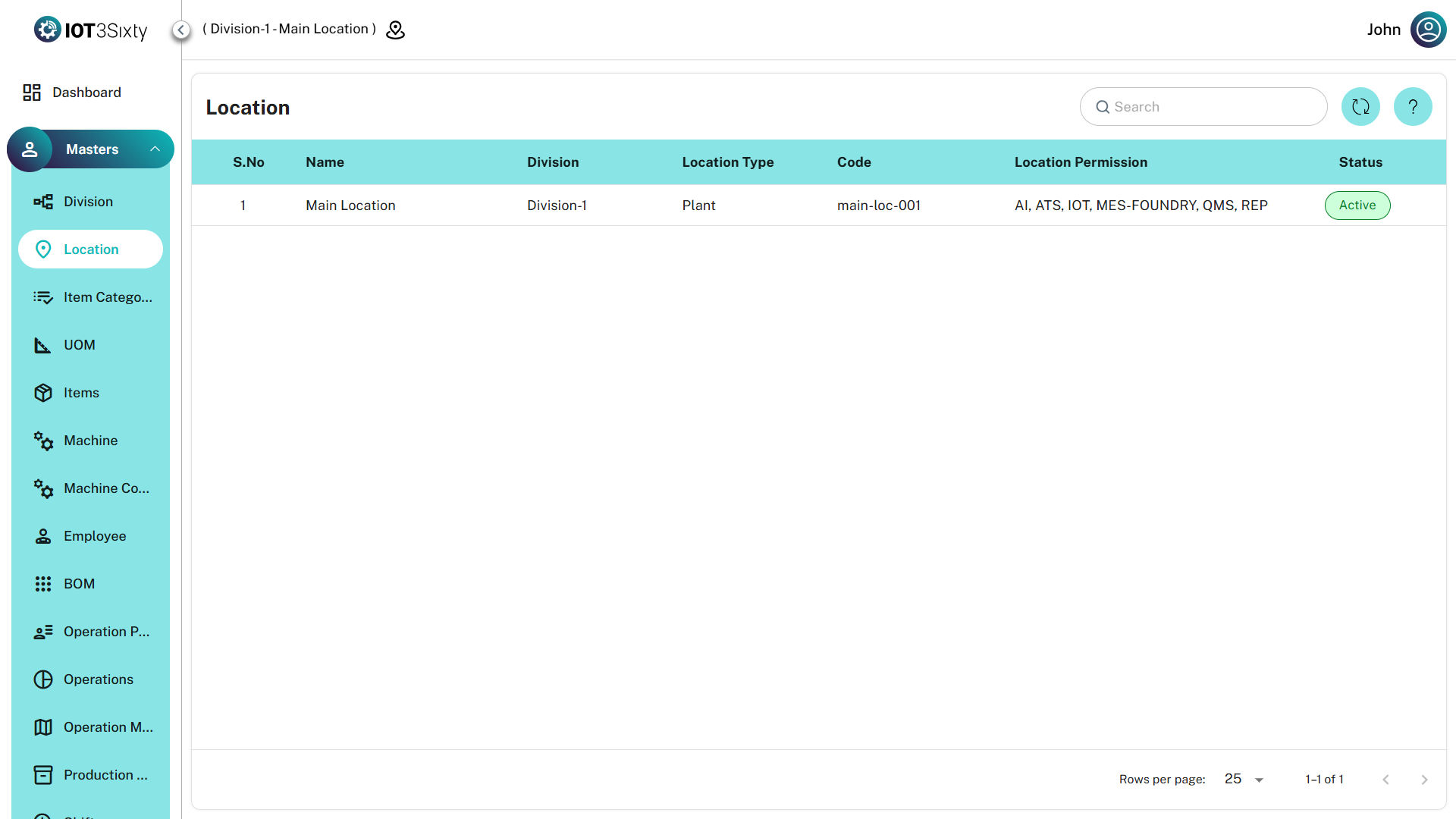Click into the Search input field

(1213, 107)
